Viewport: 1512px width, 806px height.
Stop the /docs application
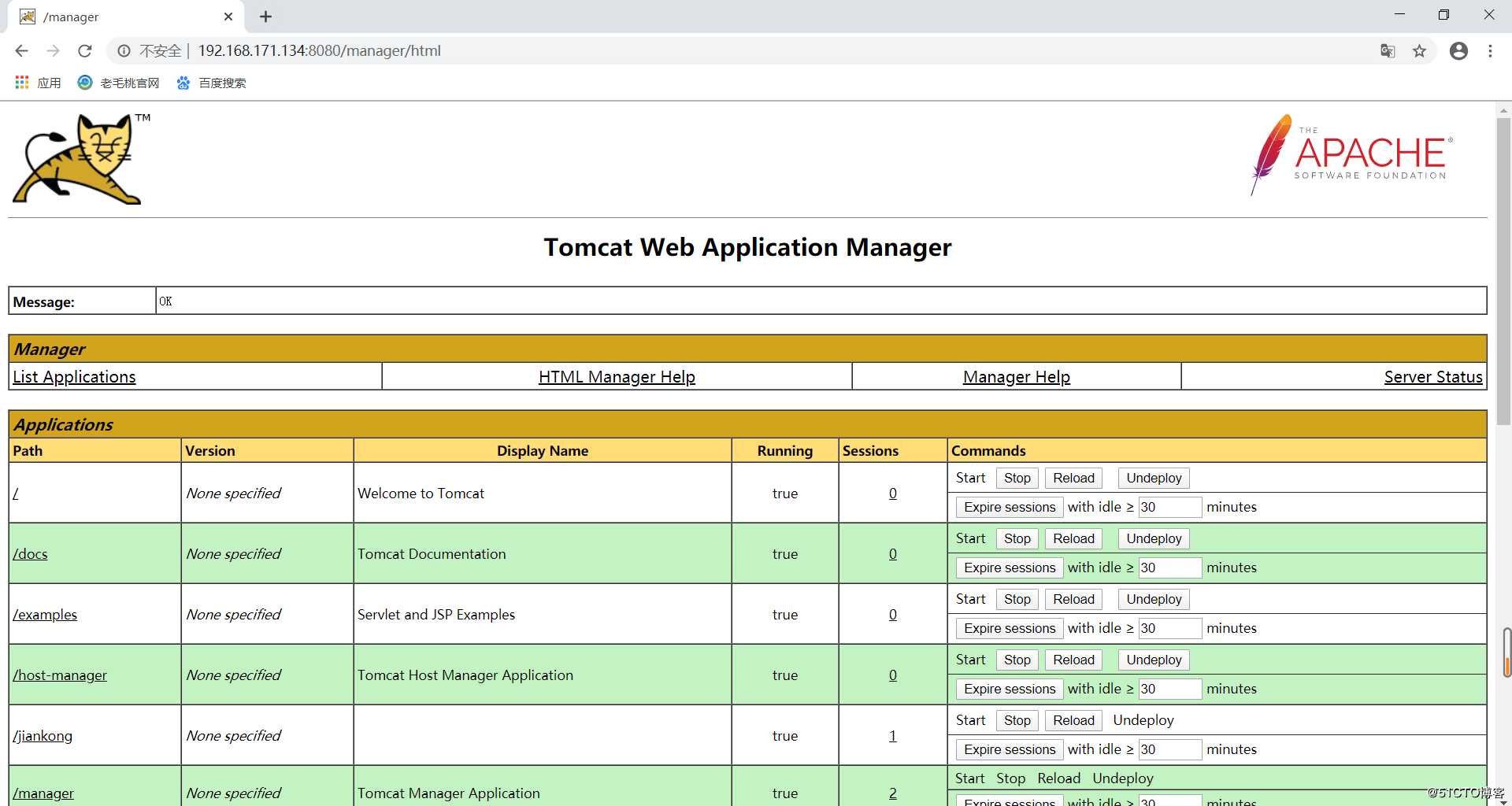pos(1017,538)
